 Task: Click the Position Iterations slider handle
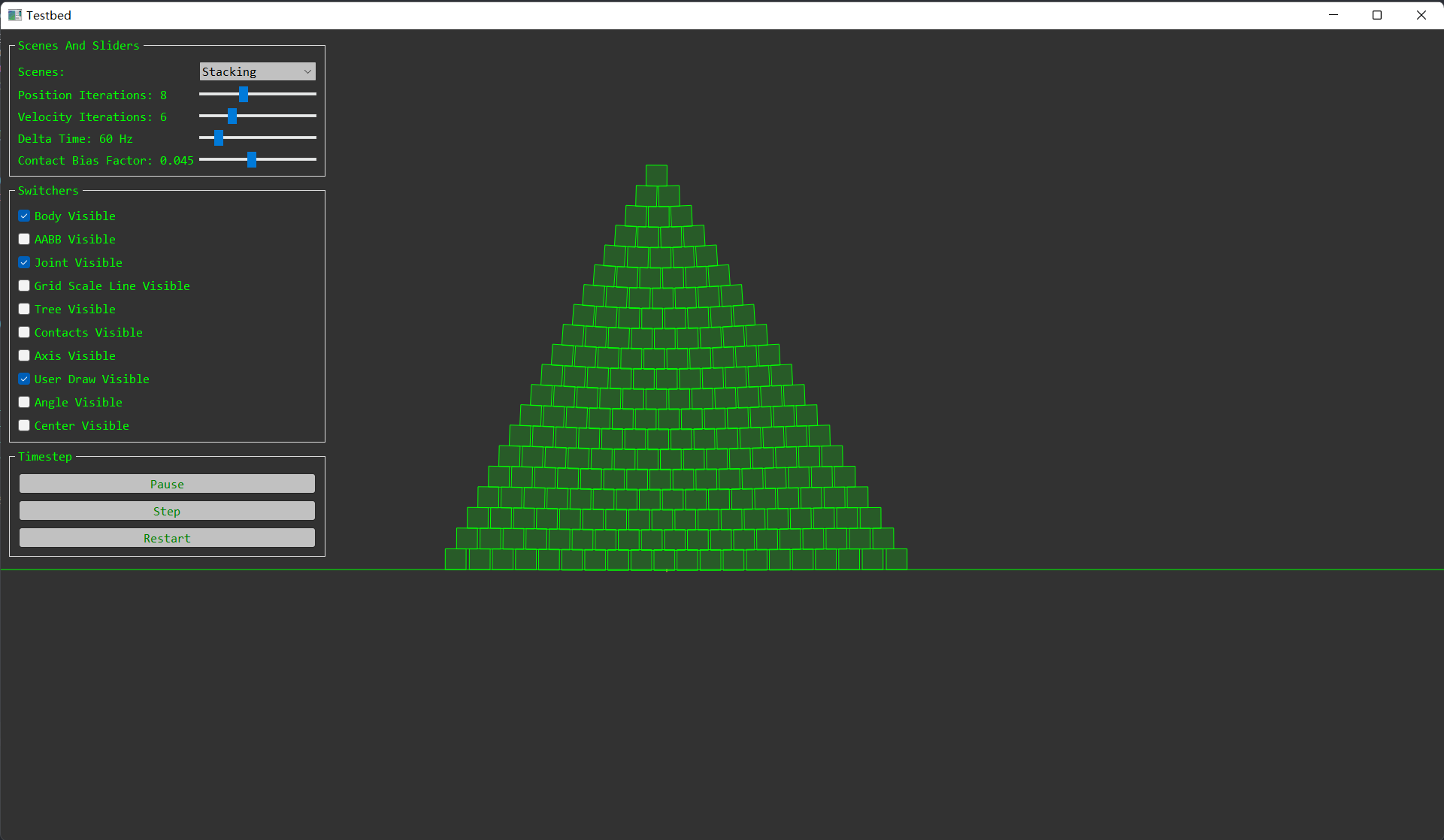pyautogui.click(x=243, y=94)
